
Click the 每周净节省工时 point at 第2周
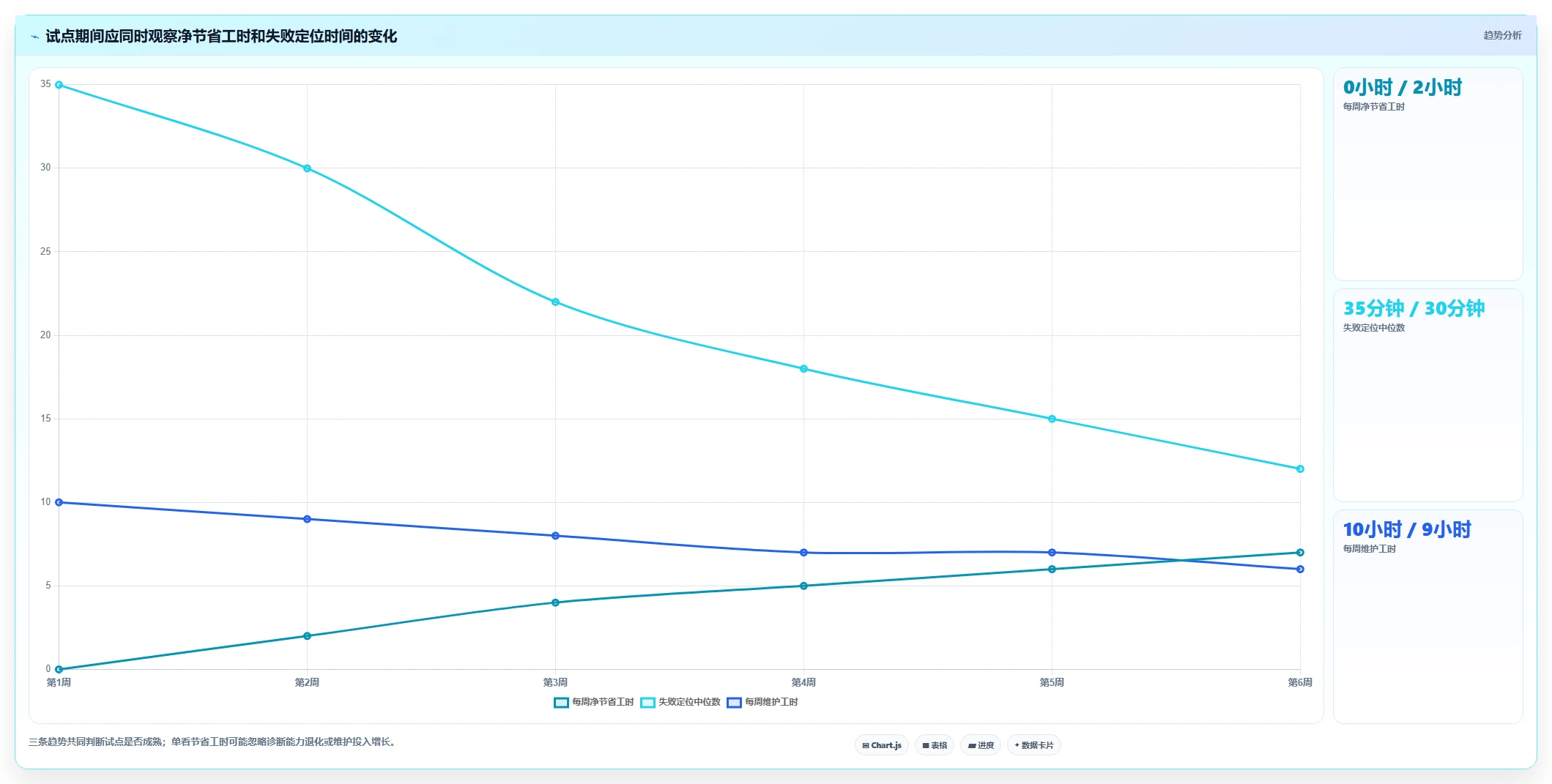(307, 636)
